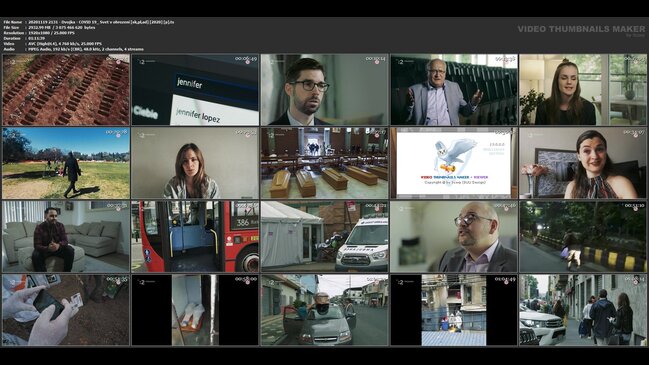This screenshot has width=649, height=365.
Task: Select the thumbnail of man sitting on sofa
Action: pyautogui.click(x=66, y=237)
